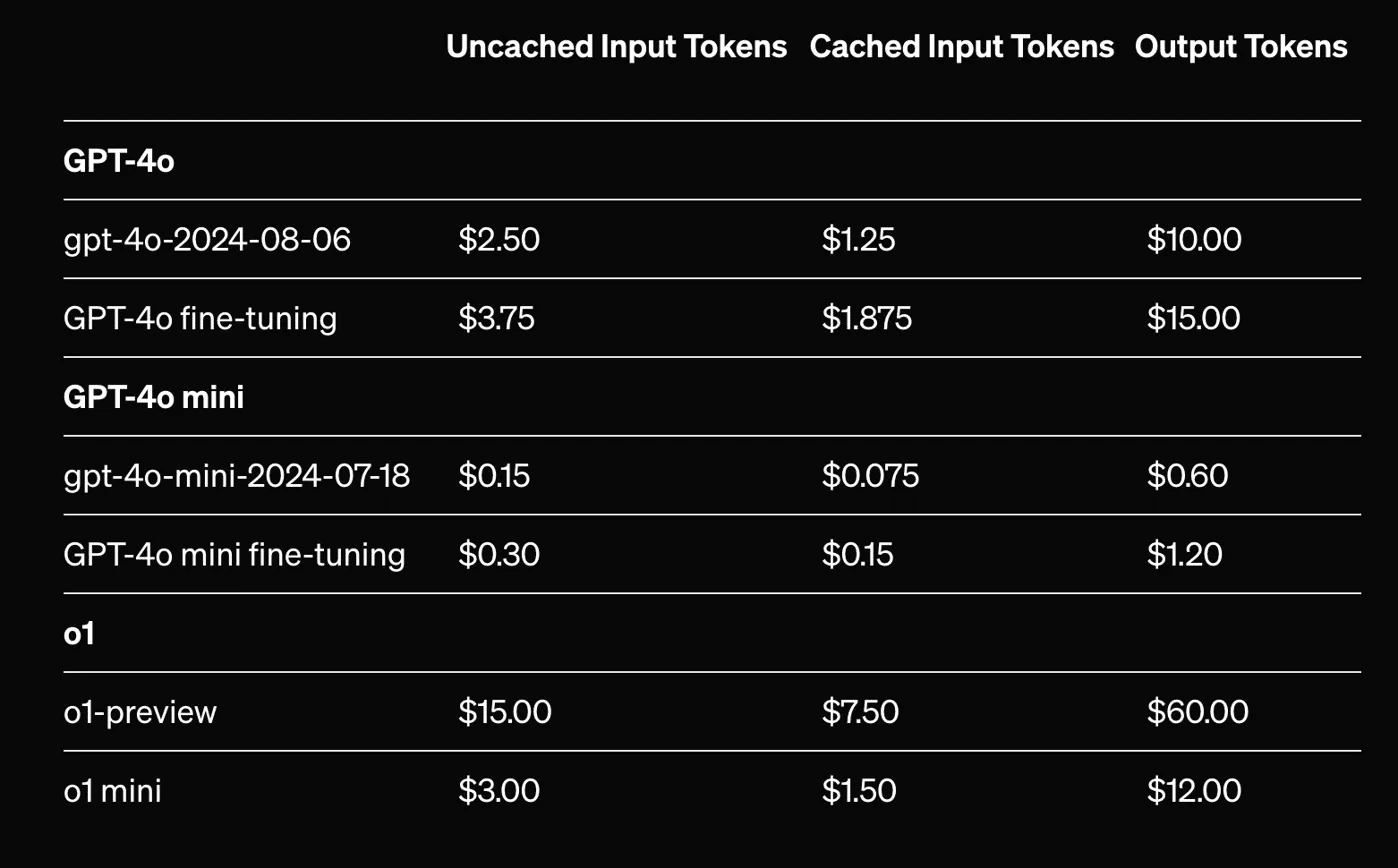Click the Output Tokens column header
This screenshot has width=1398, height=868.
(1241, 47)
